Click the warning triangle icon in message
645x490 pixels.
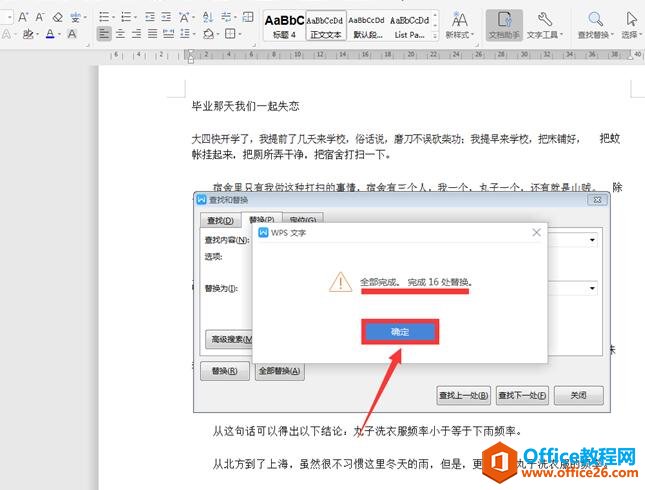tap(340, 282)
